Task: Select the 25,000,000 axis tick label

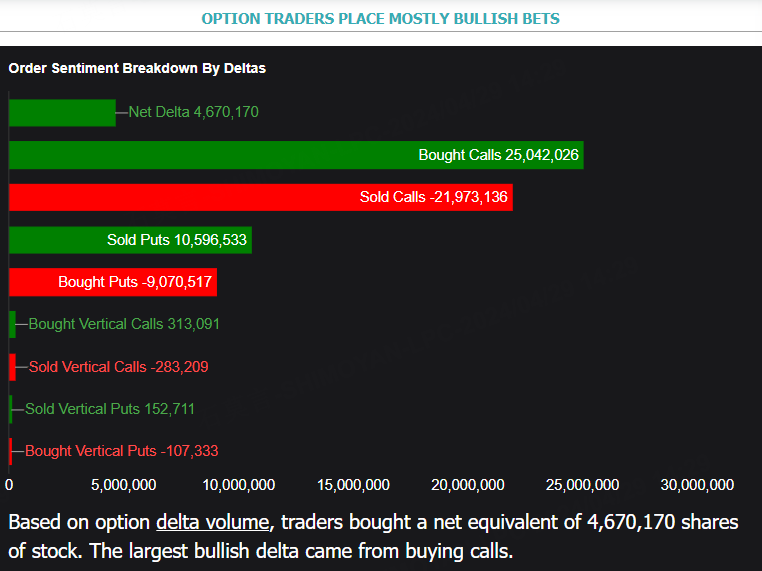Action: click(583, 485)
